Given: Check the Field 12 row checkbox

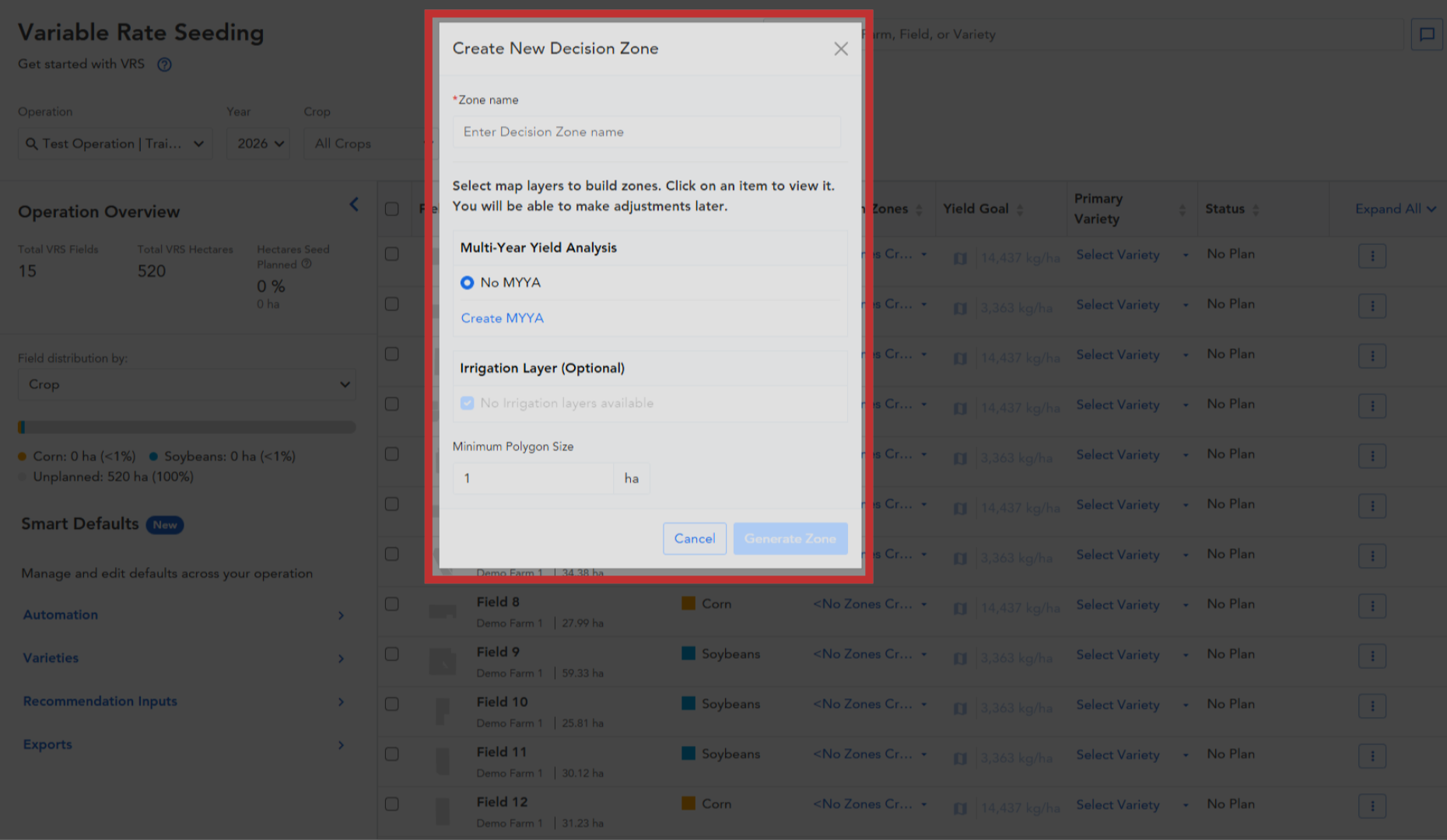Looking at the screenshot, I should click(x=392, y=804).
